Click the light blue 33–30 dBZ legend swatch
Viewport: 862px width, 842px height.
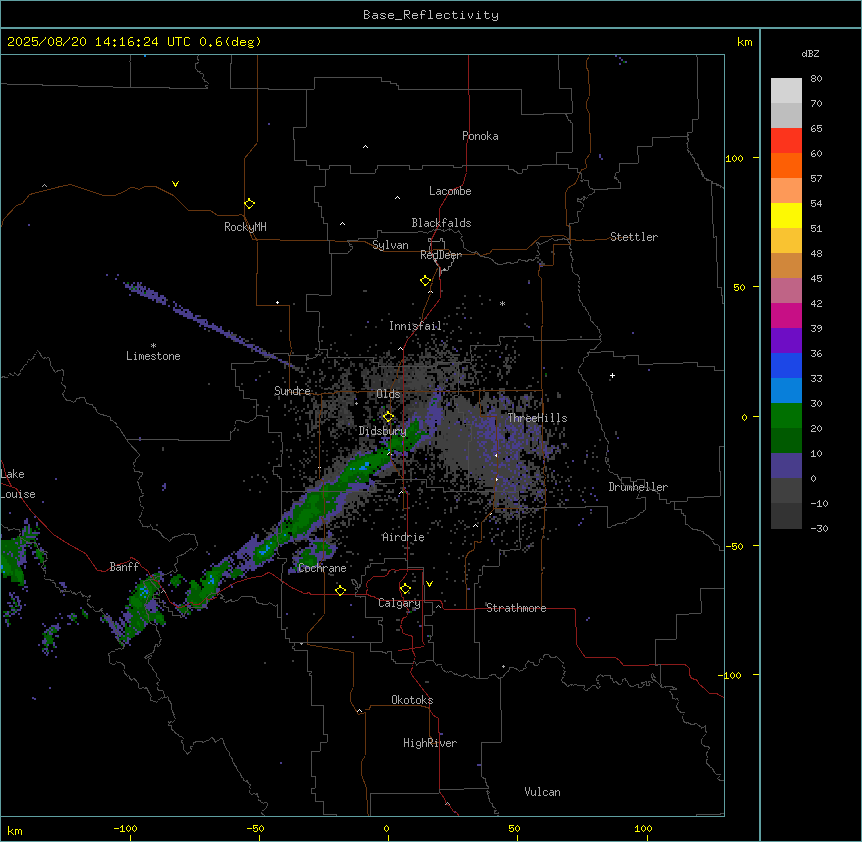pos(786,391)
